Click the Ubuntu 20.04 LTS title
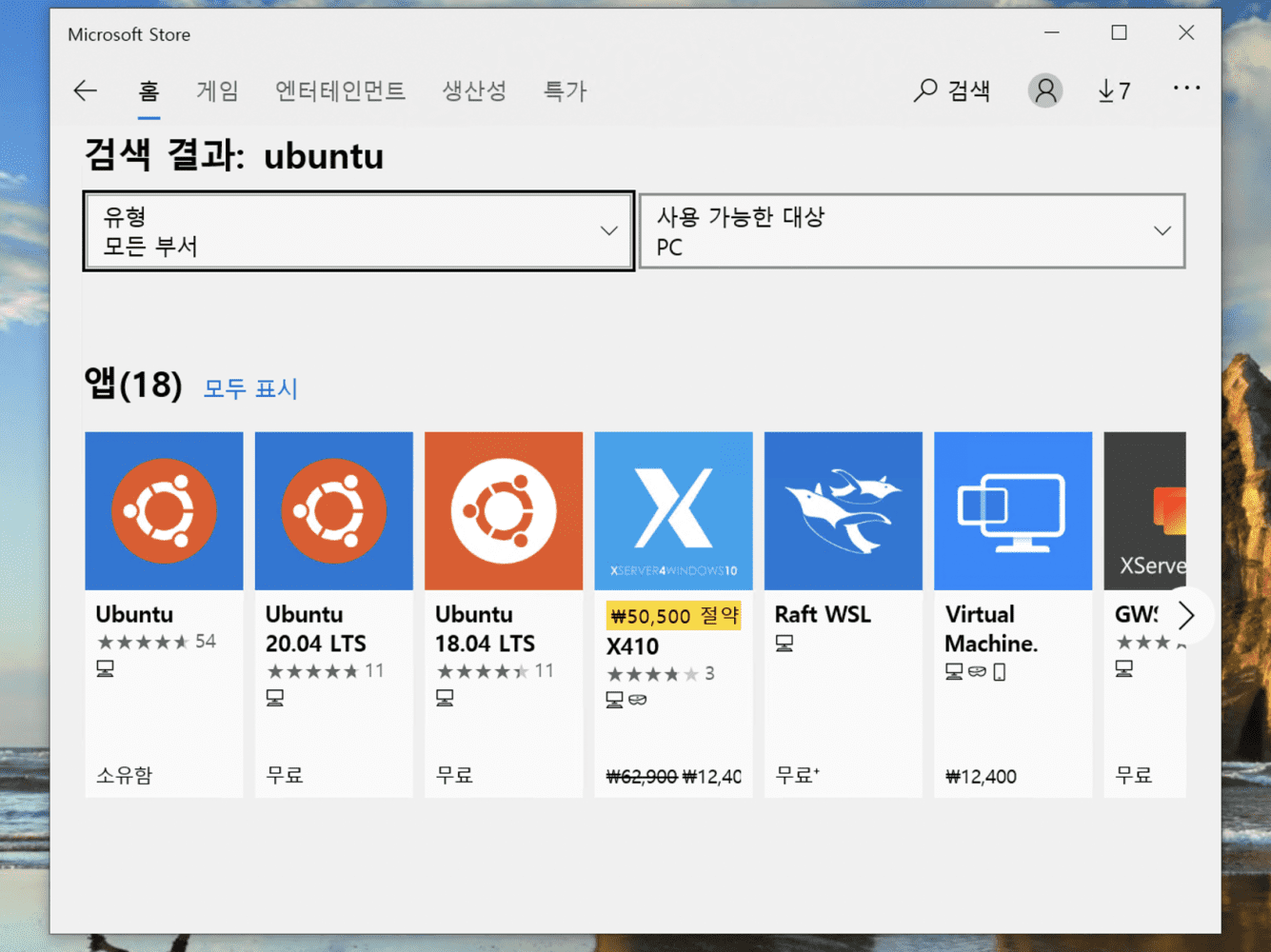 tap(316, 628)
